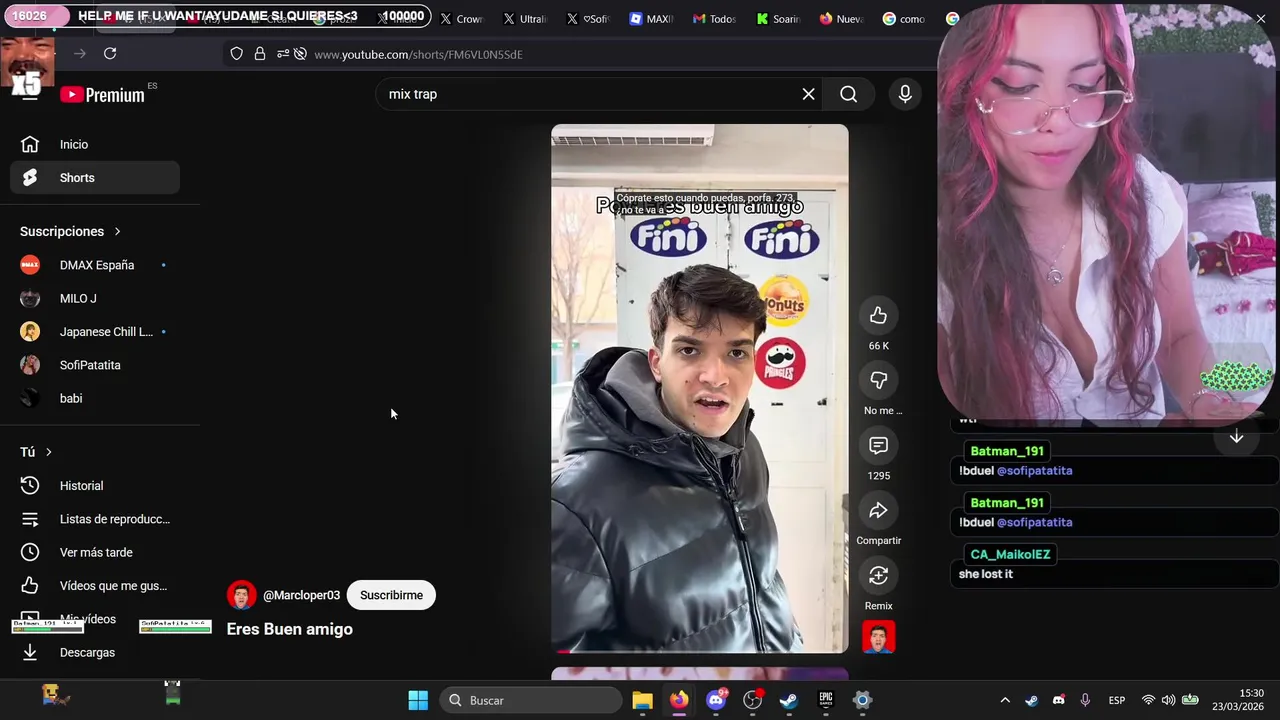Clear the search box with X
This screenshot has width=1280, height=720.
tap(808, 94)
